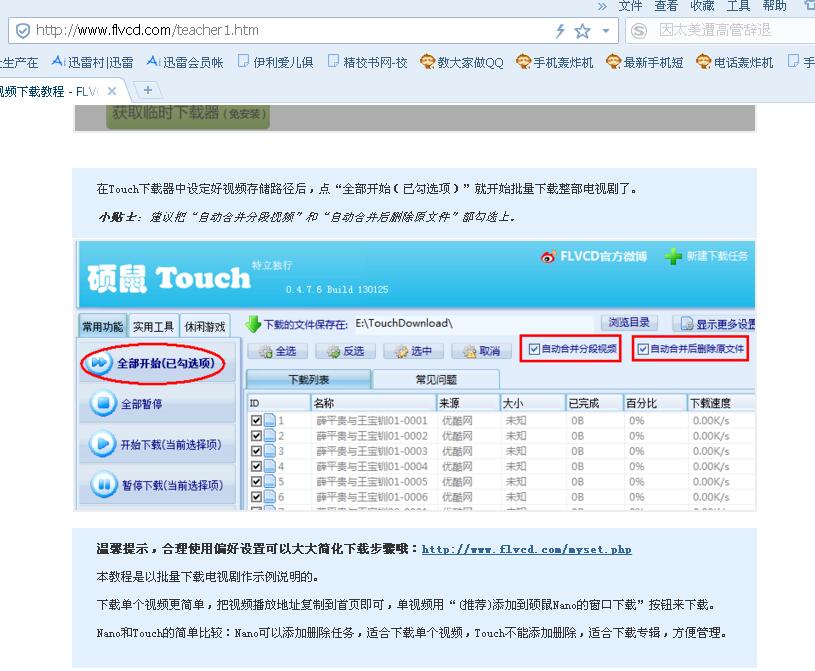Click 全部开始(已勾选项) to start batch download
This screenshot has height=671, width=815.
[157, 364]
